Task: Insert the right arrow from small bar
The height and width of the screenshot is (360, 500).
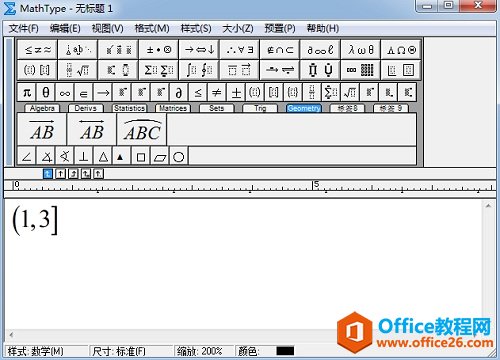Action: pyautogui.click(x=103, y=92)
